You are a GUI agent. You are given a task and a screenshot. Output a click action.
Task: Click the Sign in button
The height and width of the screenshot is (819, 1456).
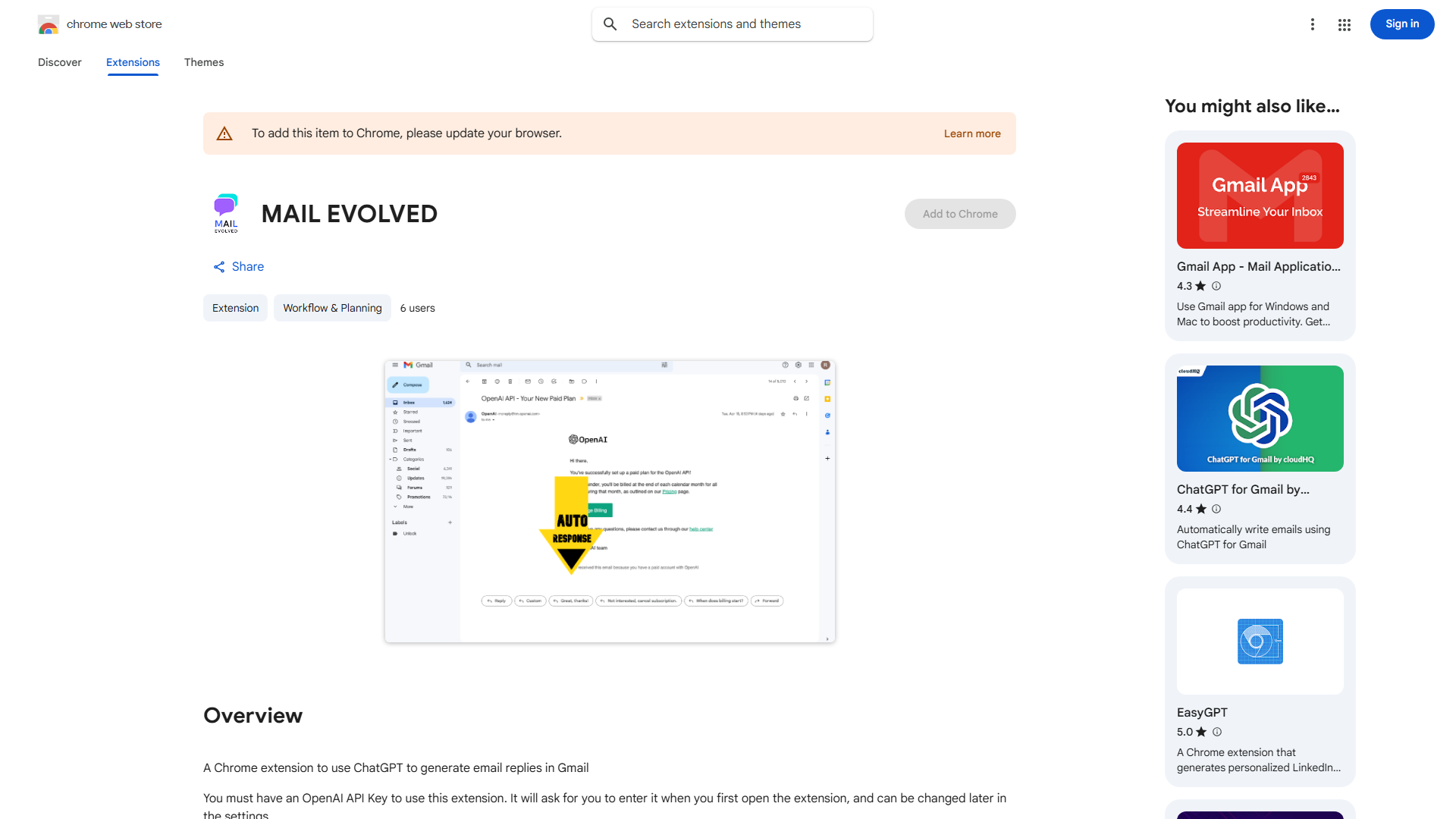1401,24
